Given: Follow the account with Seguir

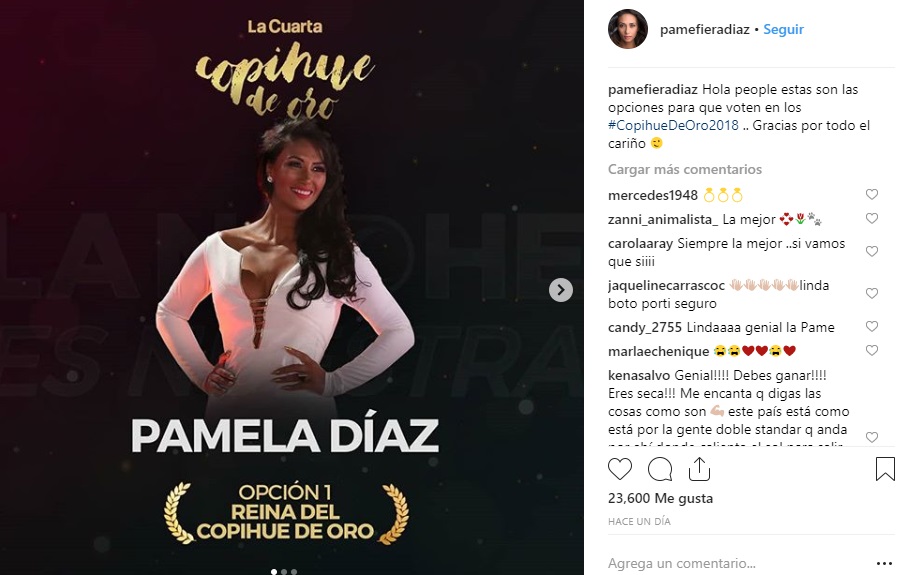Looking at the screenshot, I should point(783,29).
